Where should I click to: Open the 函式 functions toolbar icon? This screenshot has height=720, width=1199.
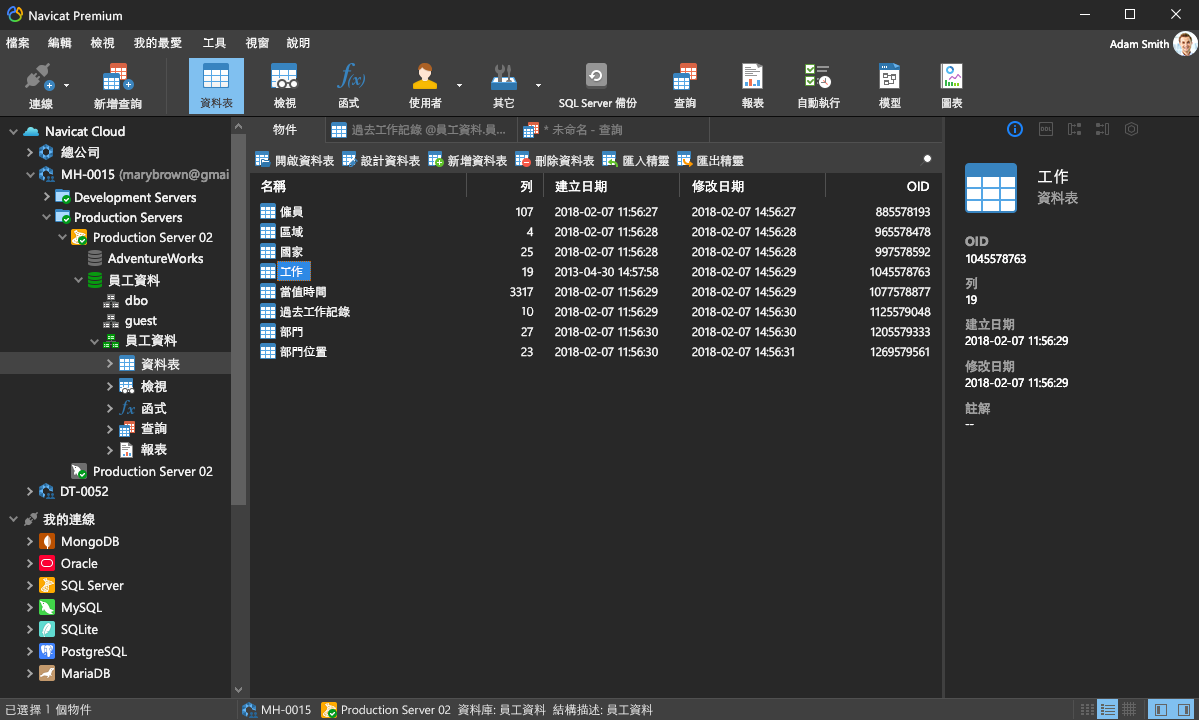tap(349, 86)
